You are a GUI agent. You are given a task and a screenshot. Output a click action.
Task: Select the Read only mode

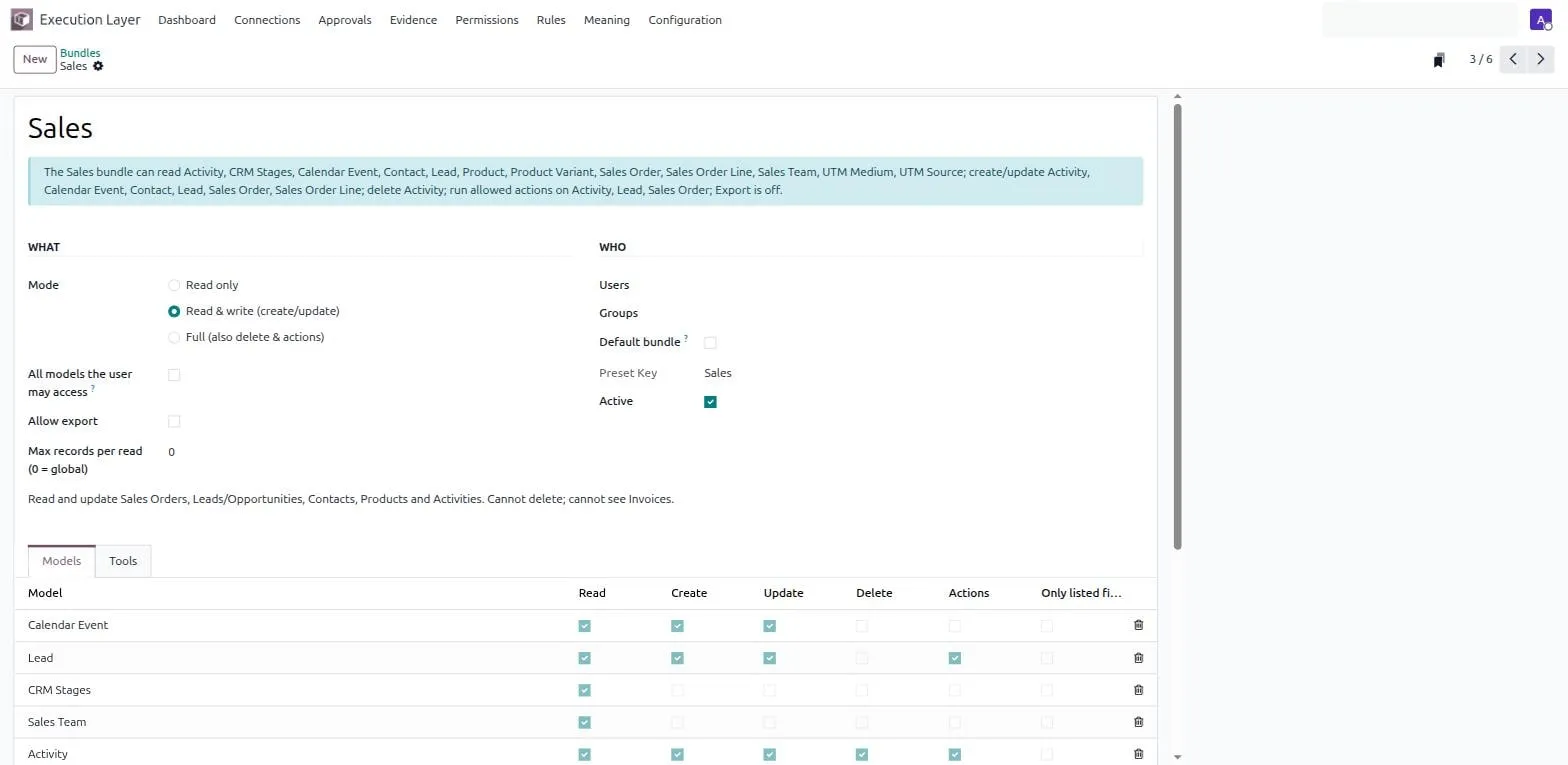click(174, 285)
